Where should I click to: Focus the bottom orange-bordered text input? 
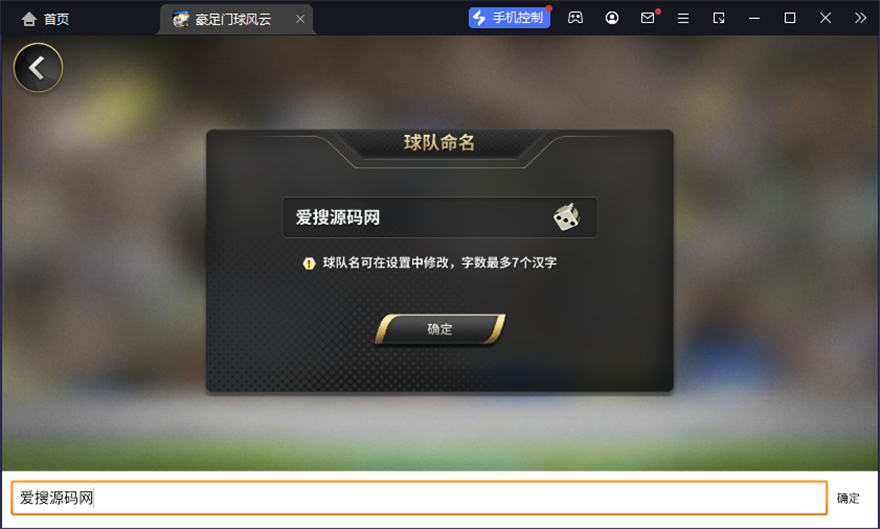point(419,498)
